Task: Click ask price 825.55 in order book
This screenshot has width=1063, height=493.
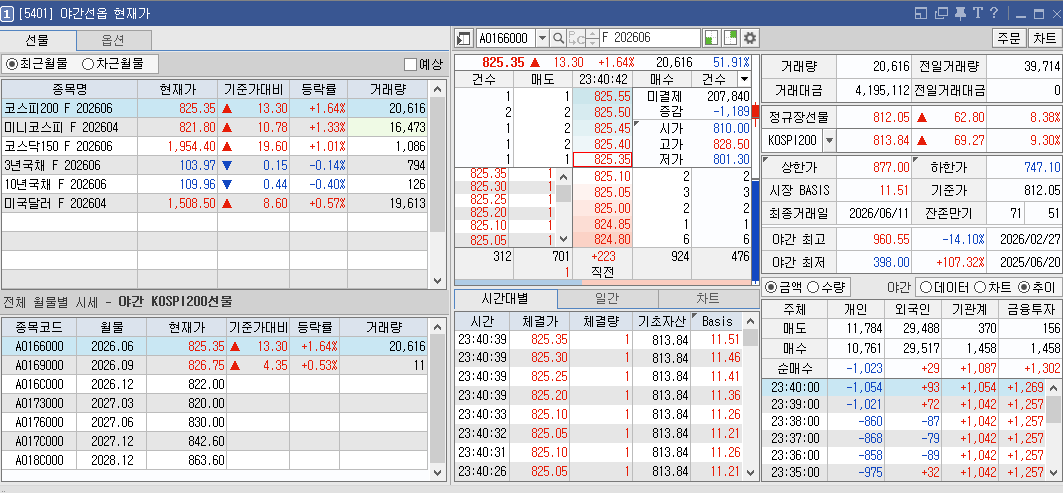Action: coord(603,96)
